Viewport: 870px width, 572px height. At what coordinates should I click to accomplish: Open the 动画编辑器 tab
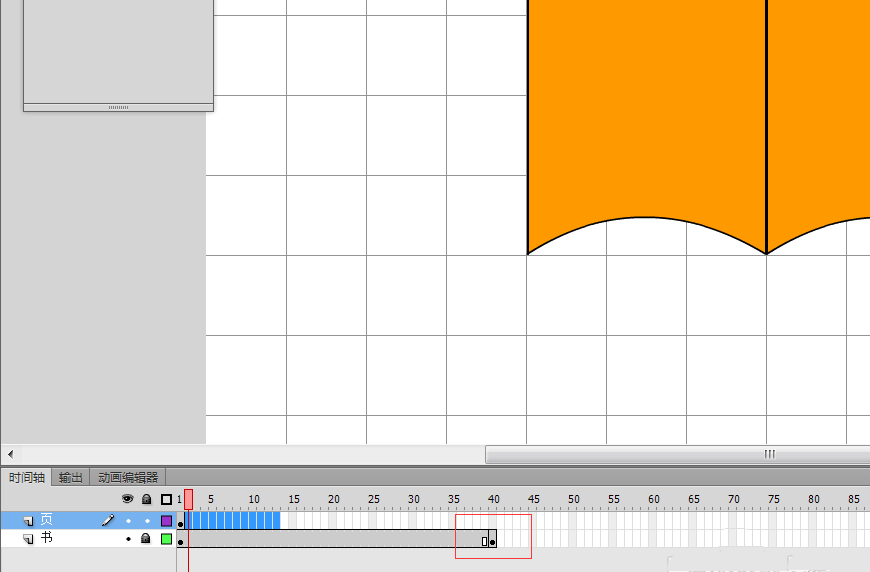click(128, 477)
